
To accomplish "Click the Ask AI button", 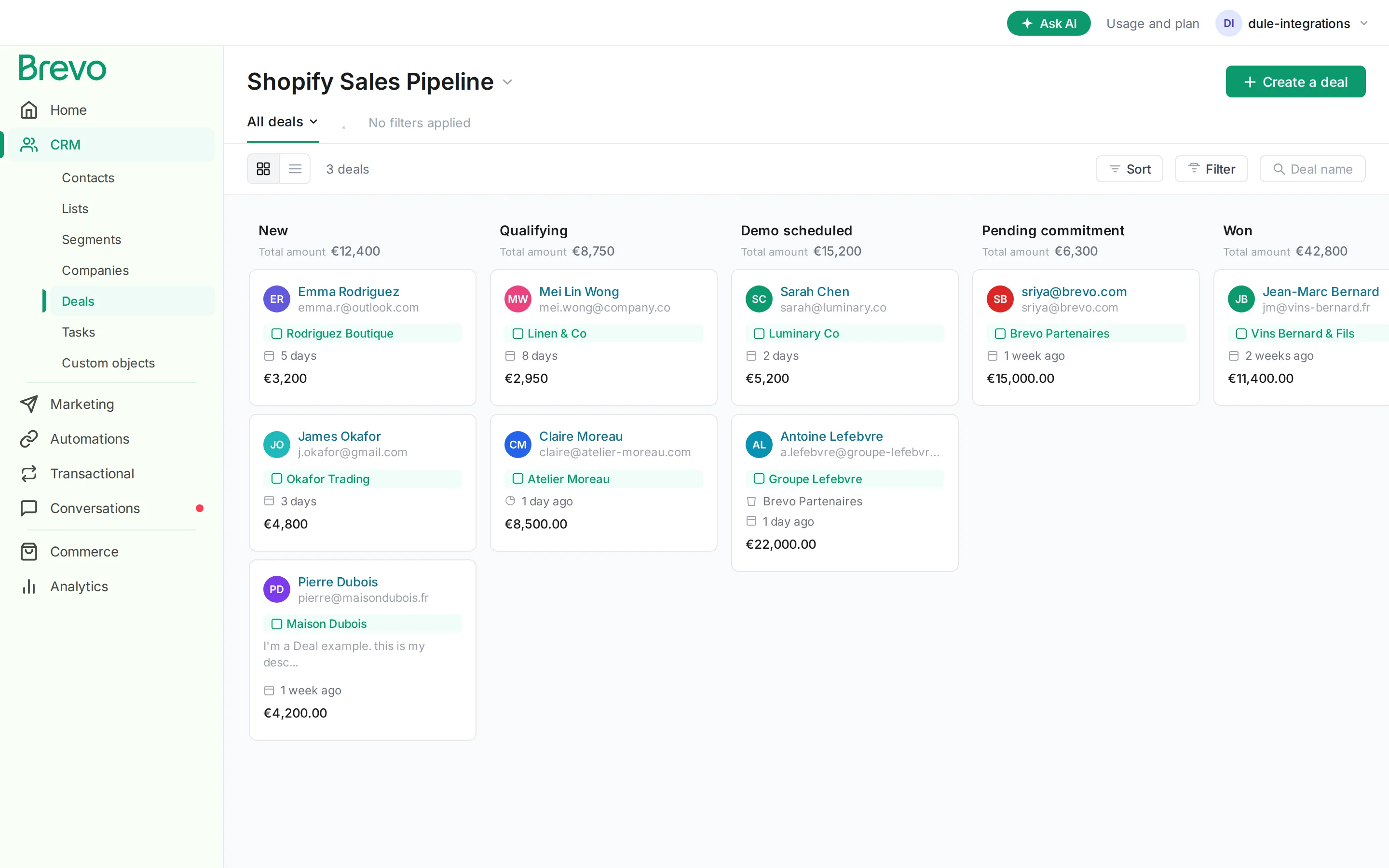I will coord(1048,24).
